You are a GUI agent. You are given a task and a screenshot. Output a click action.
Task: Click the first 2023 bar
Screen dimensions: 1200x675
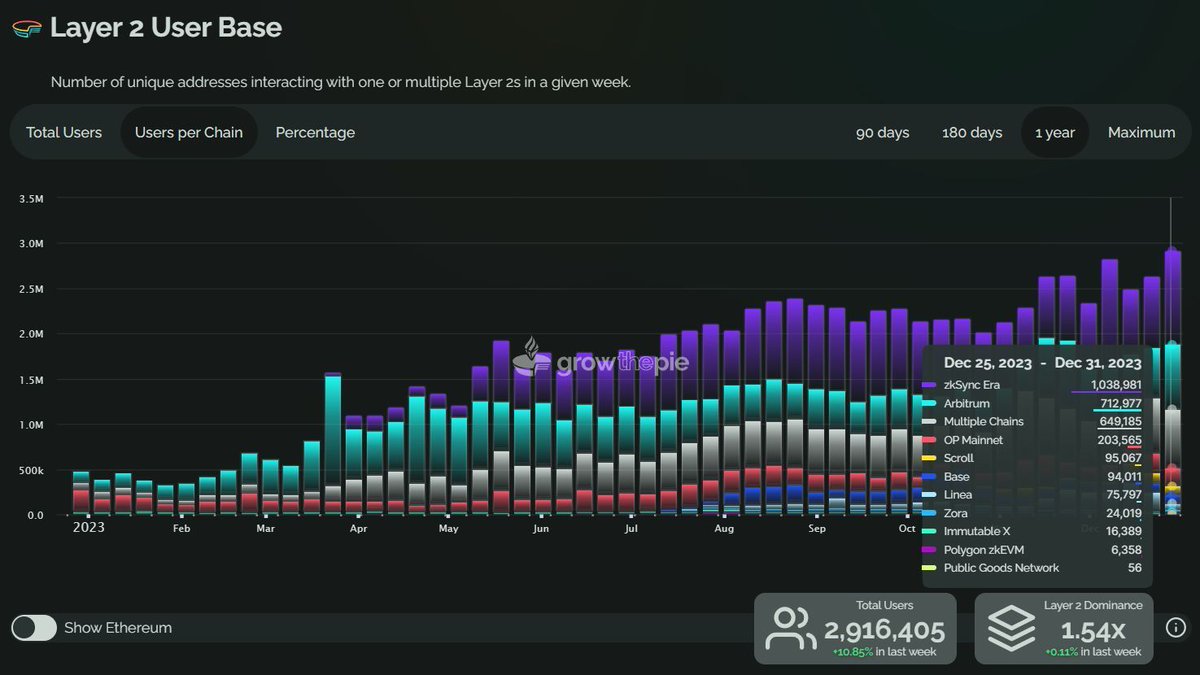(x=81, y=493)
